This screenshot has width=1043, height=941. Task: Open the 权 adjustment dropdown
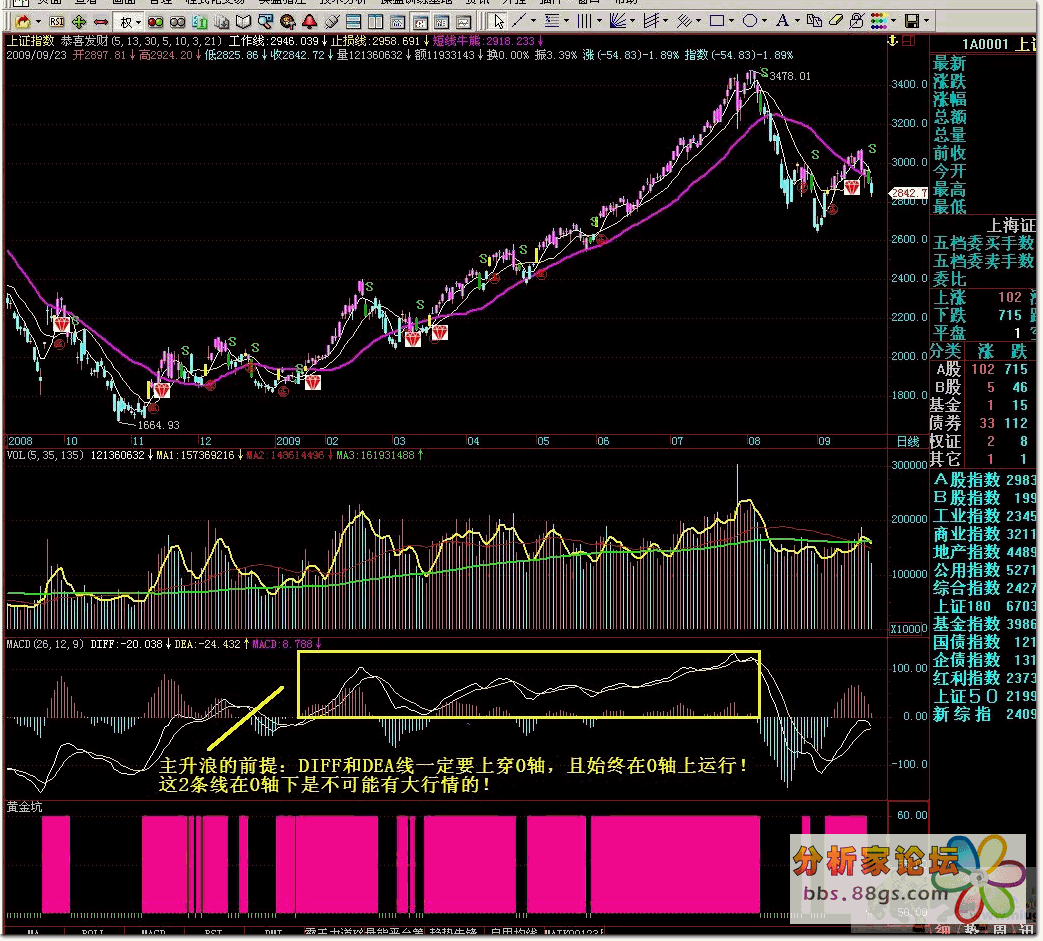tap(129, 21)
